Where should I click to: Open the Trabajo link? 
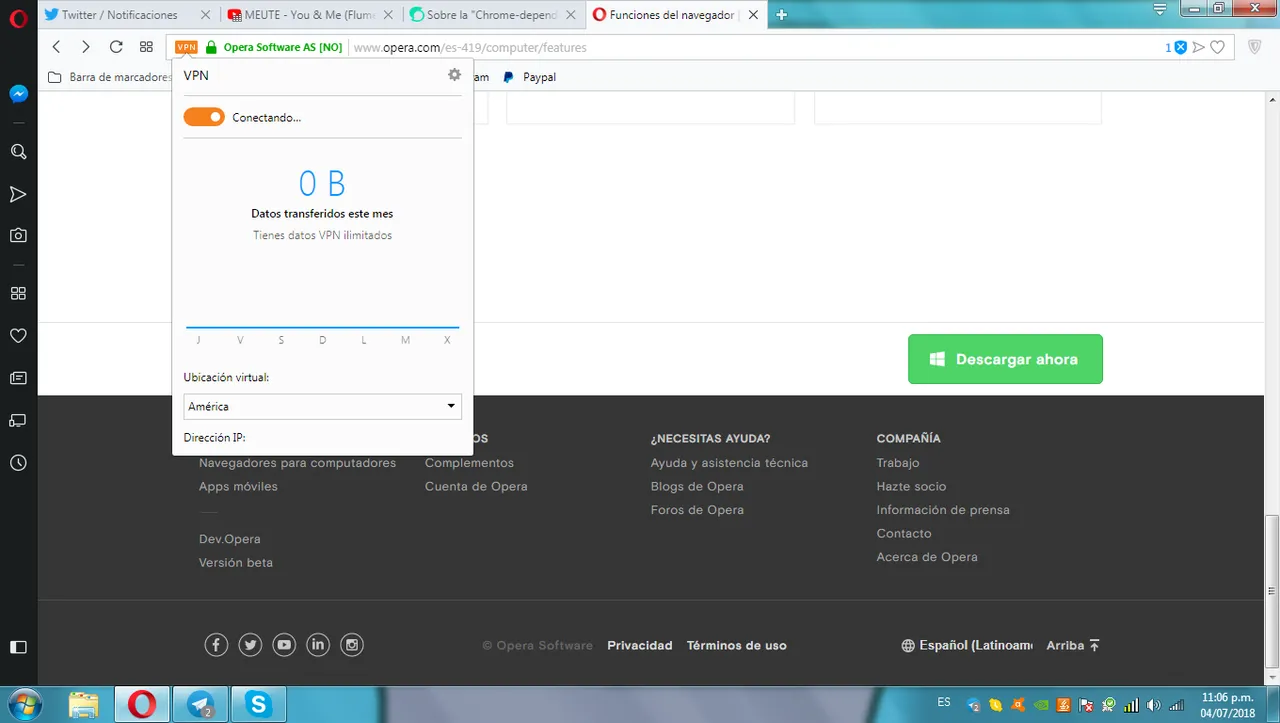pos(898,463)
